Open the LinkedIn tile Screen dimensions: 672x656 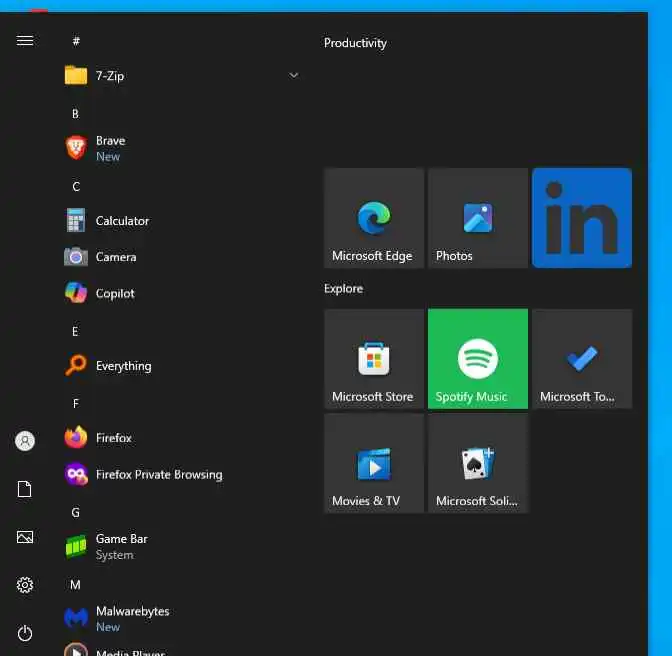582,218
